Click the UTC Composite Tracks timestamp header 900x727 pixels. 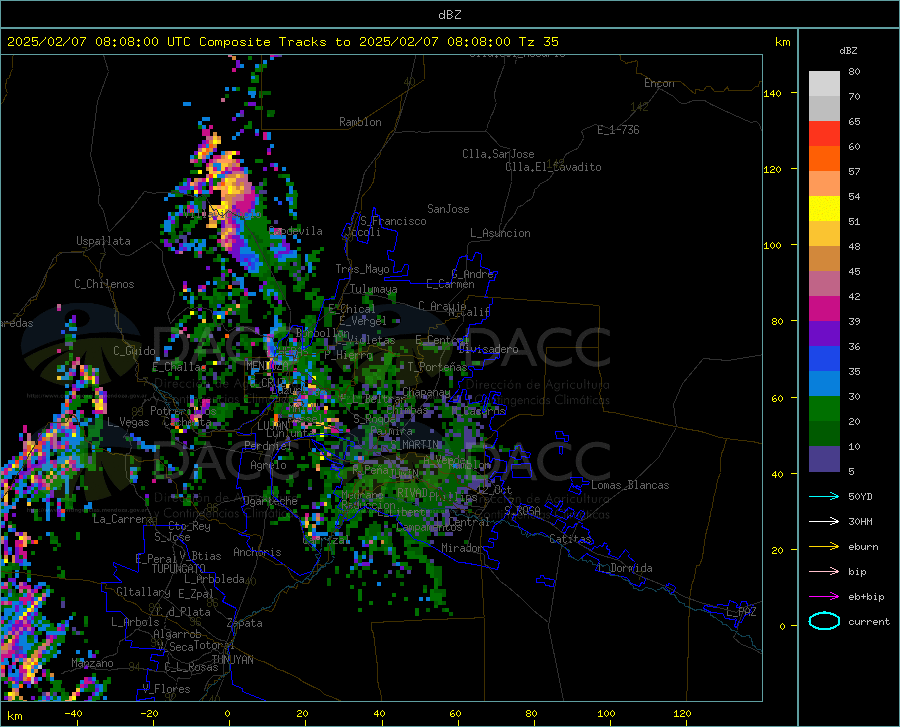282,42
